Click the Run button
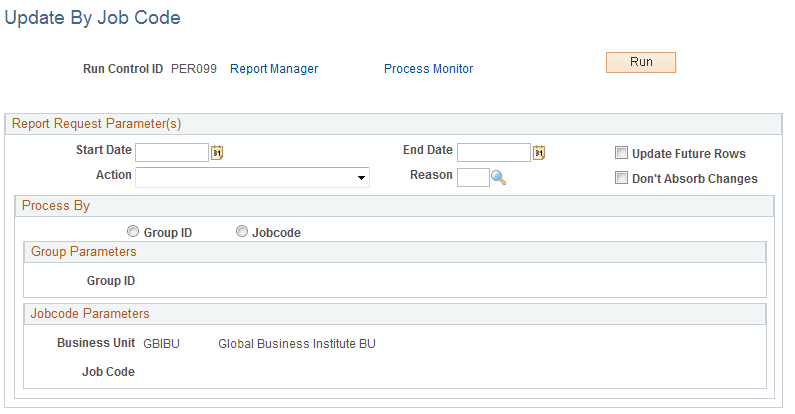795x414 pixels. (x=641, y=62)
